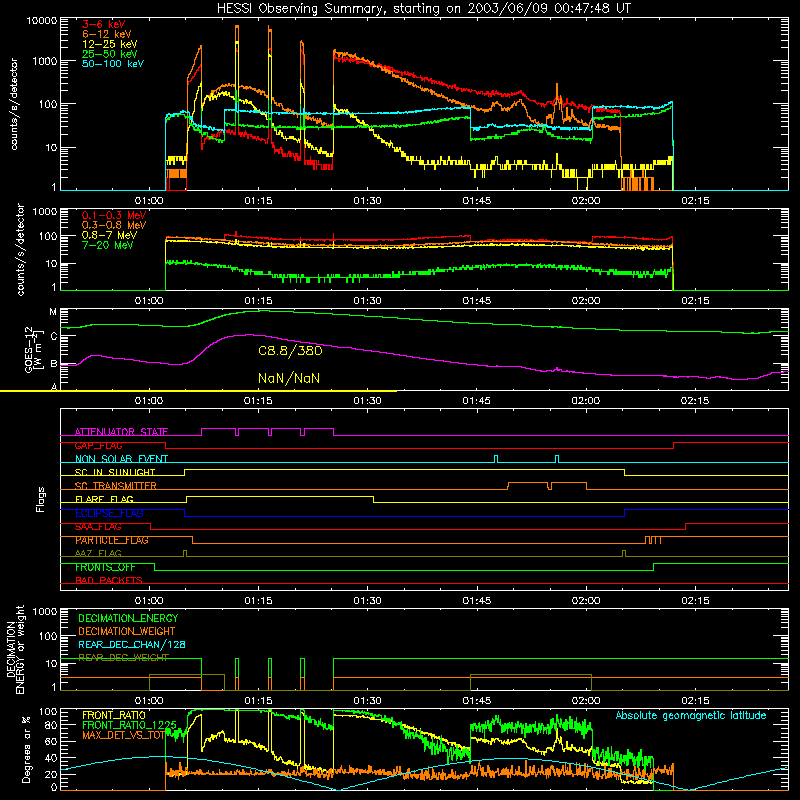Click the NaN/NaN annotation in GOES panel
Viewport: 800px width, 800px height.
(x=289, y=379)
